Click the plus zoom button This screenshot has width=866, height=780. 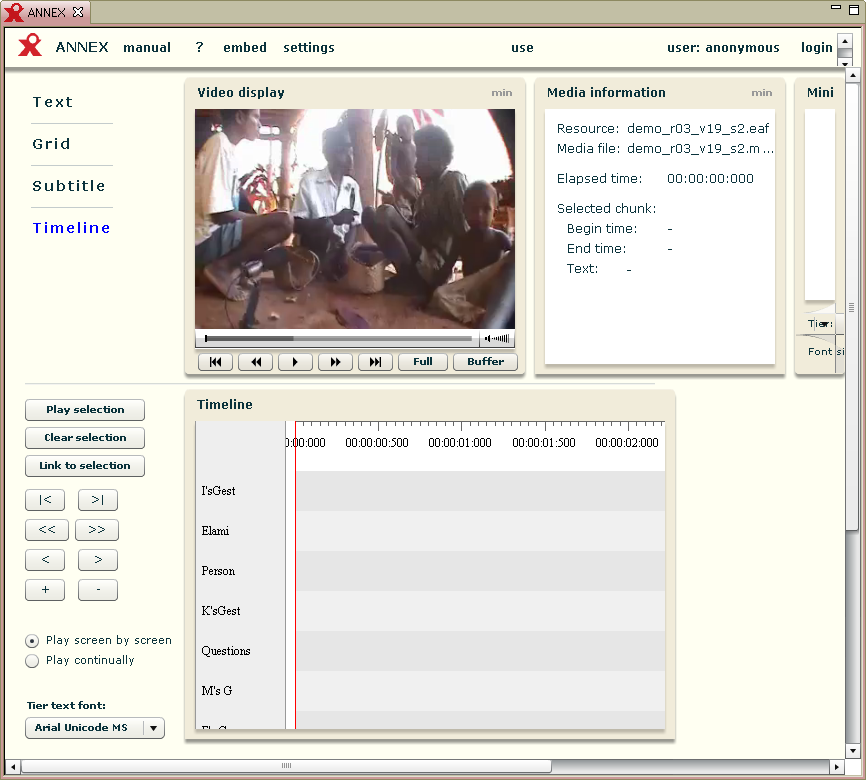pos(45,590)
